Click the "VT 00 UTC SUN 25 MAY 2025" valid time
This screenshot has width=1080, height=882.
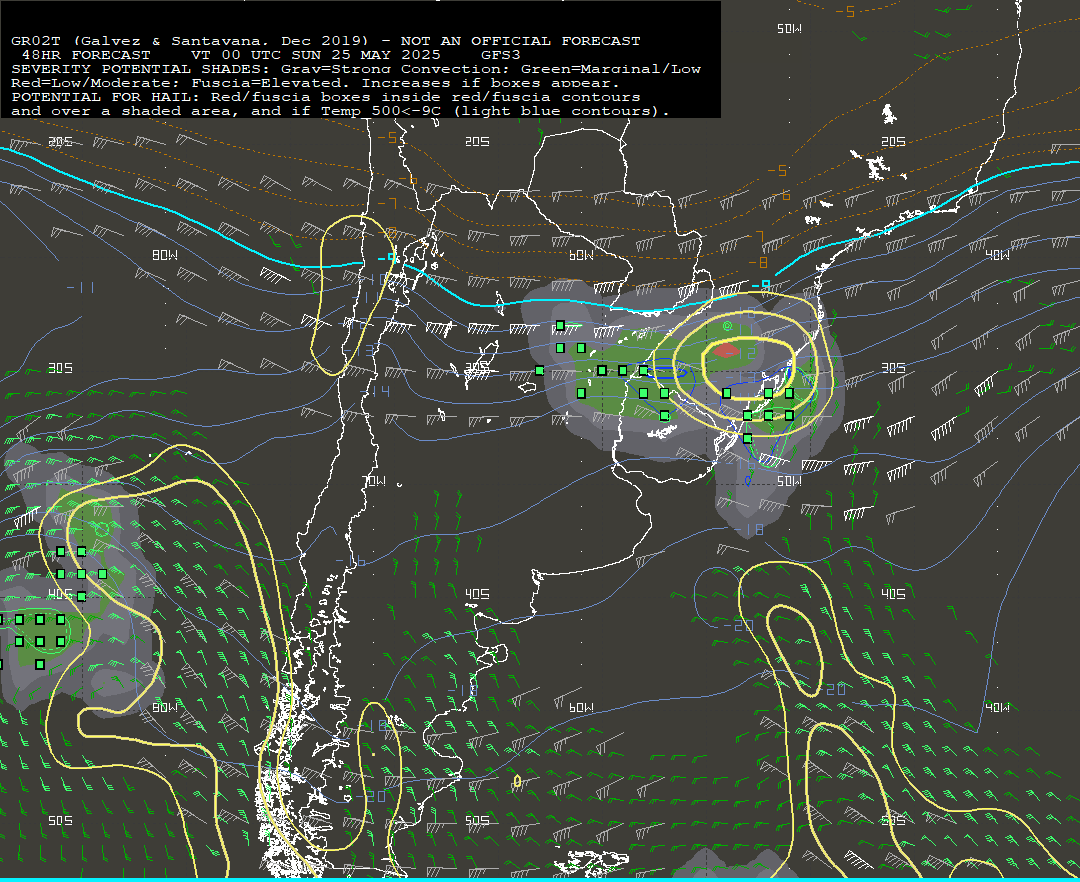pos(315,55)
